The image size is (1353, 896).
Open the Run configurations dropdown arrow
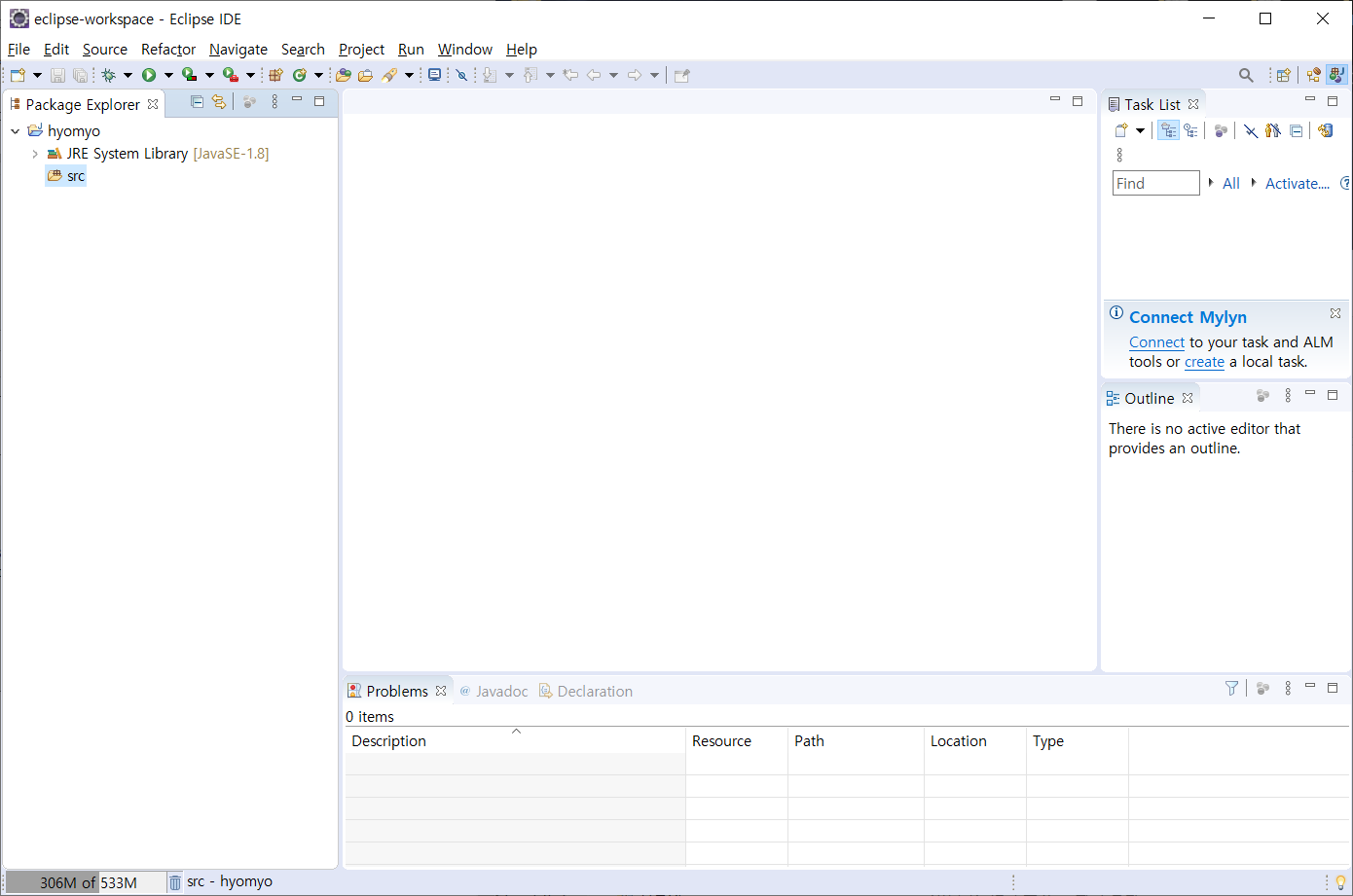pyautogui.click(x=168, y=75)
